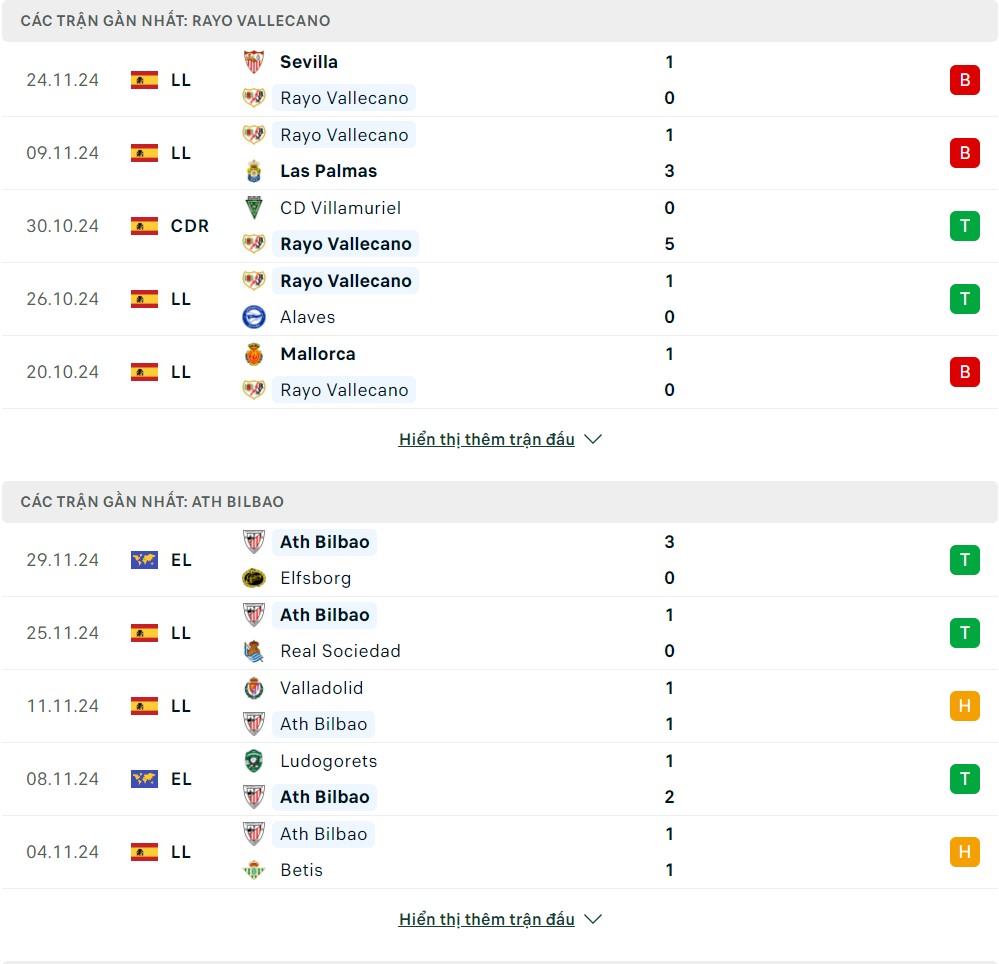Open "Hiển thị thêm trận đấu" under Rayo Vallecano
Screen dimensions: 999x964
pos(486,439)
